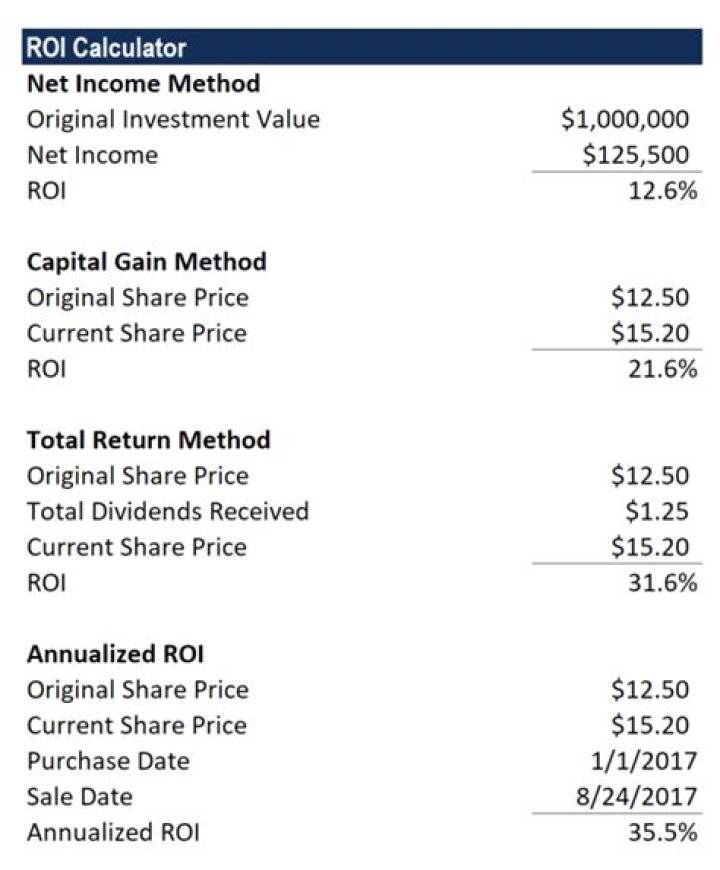Select the Net Income Method ROI 12.6%
720x870 pixels.
click(663, 191)
